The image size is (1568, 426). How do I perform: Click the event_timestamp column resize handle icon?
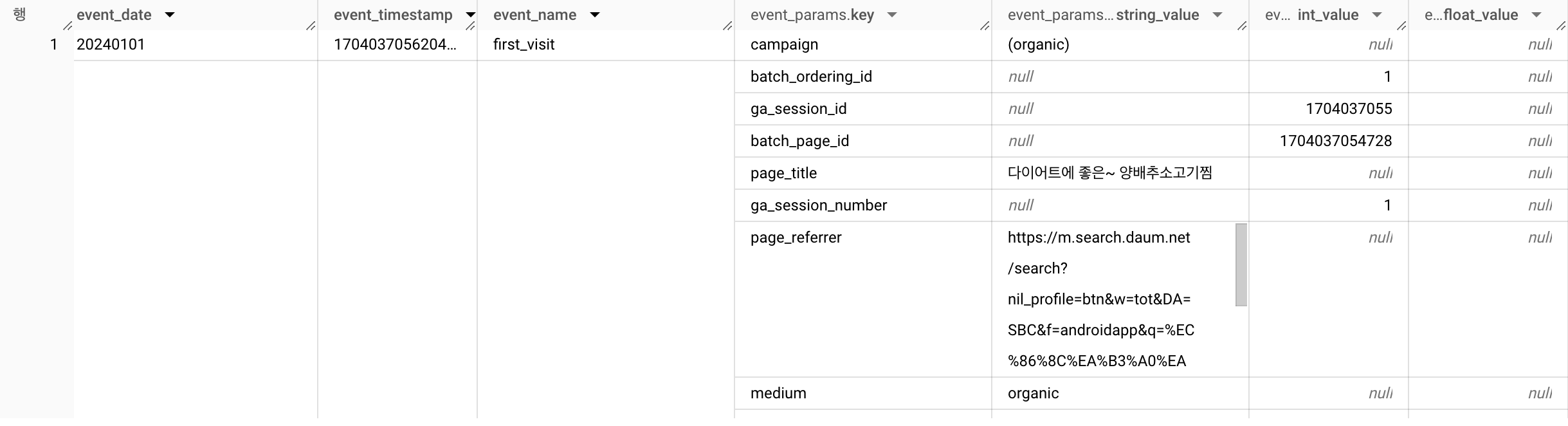[x=470, y=26]
